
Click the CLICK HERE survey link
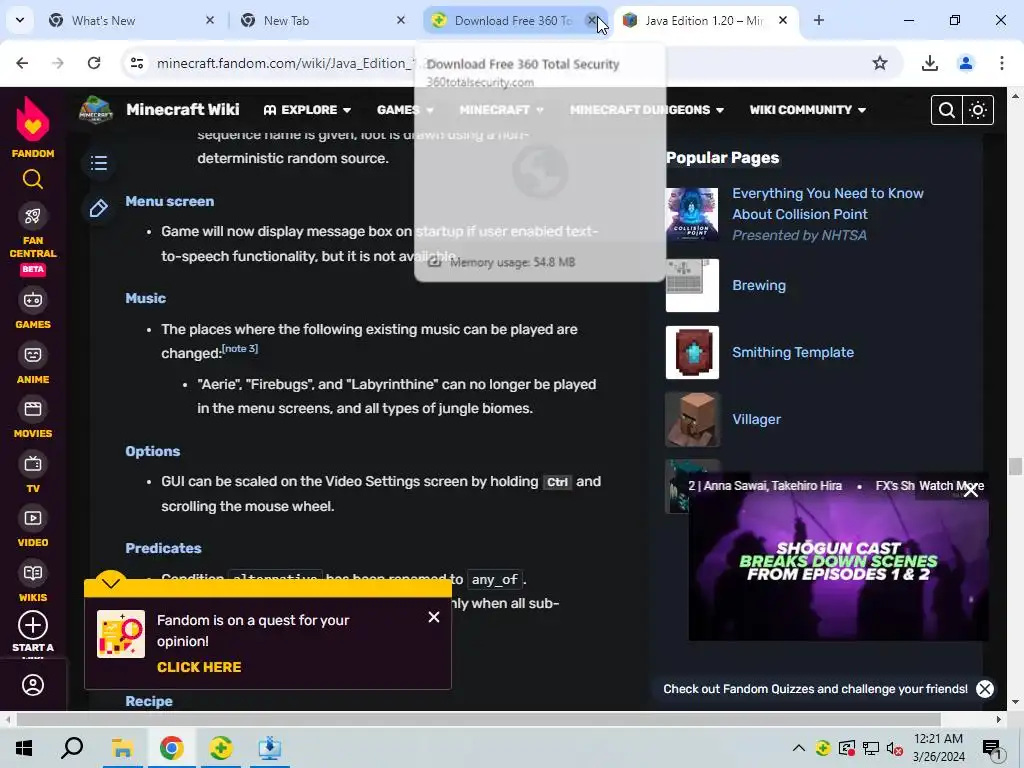(199, 667)
